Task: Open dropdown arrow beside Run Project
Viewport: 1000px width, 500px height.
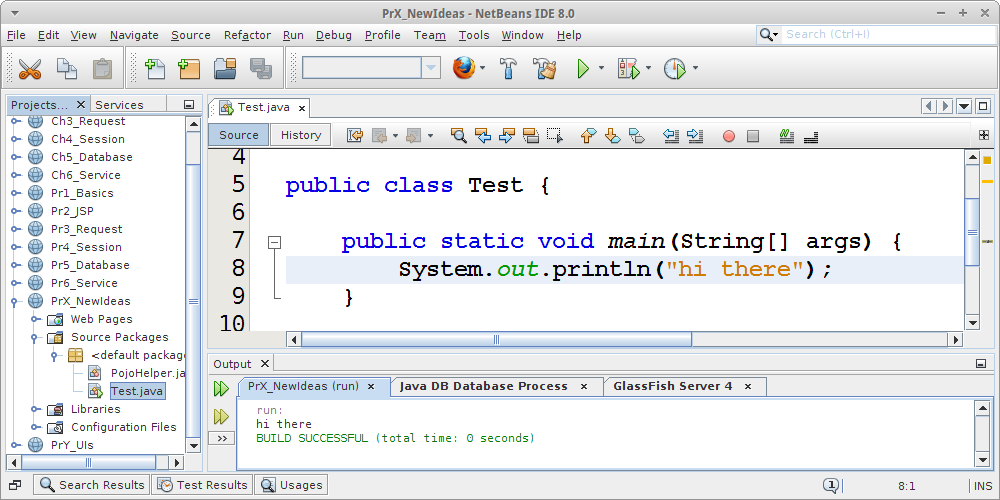Action: point(601,68)
